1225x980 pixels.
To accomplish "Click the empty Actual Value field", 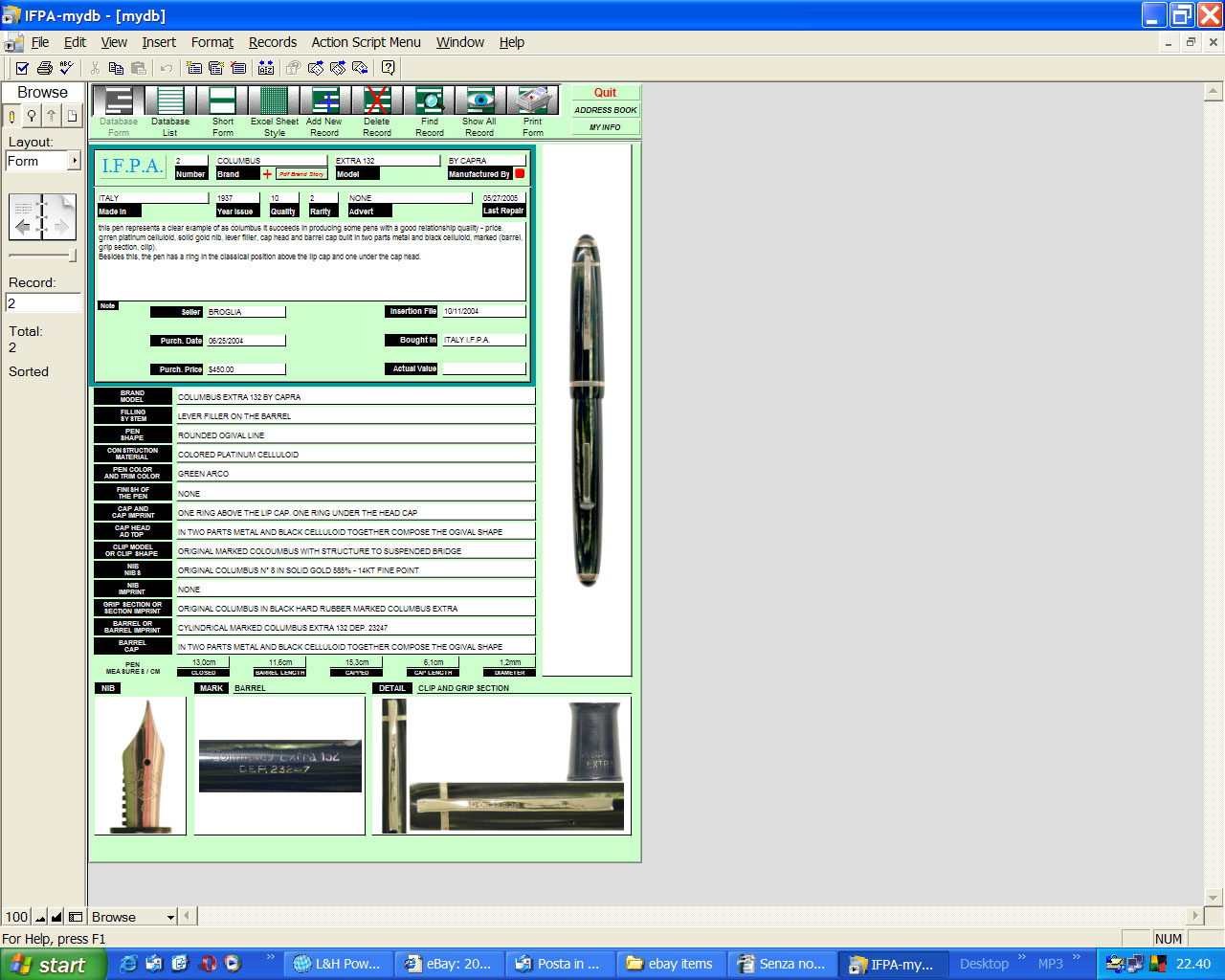I will pyautogui.click(x=483, y=368).
